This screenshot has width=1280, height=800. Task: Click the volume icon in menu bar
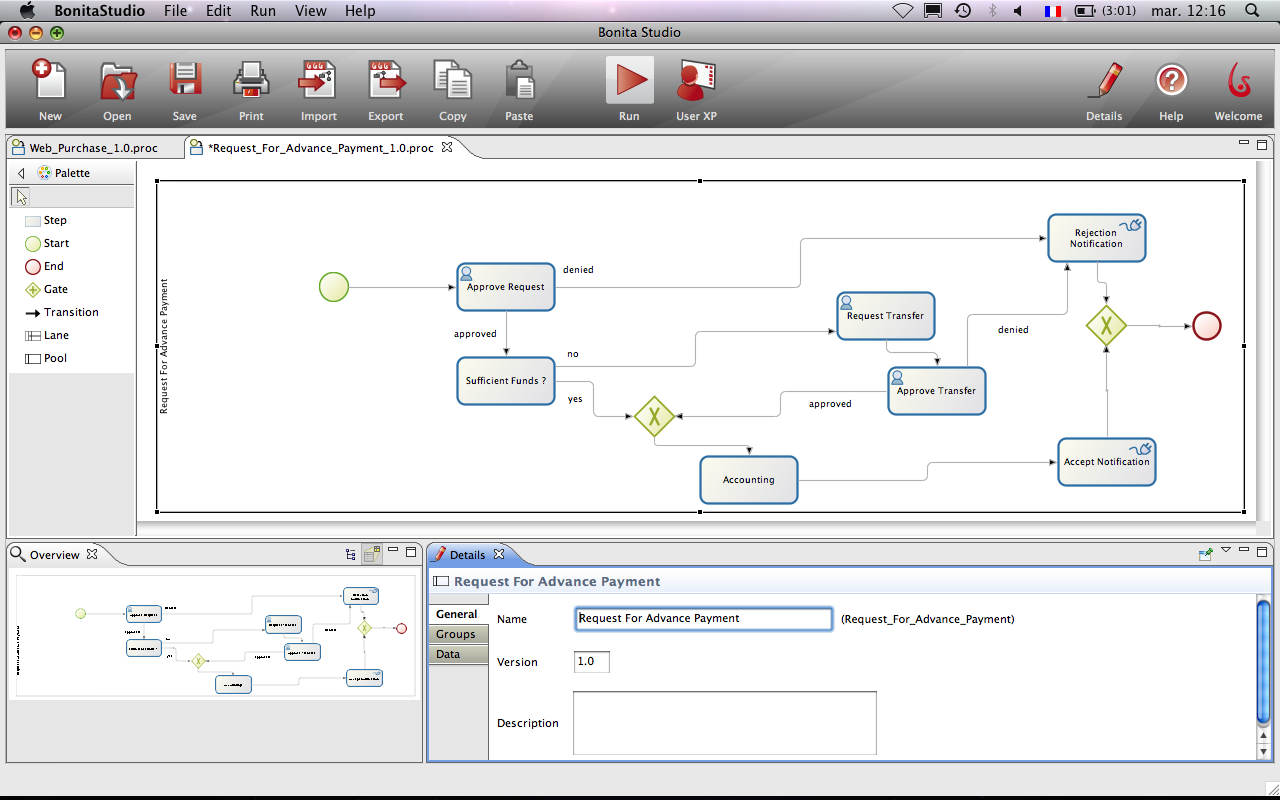(x=1018, y=11)
